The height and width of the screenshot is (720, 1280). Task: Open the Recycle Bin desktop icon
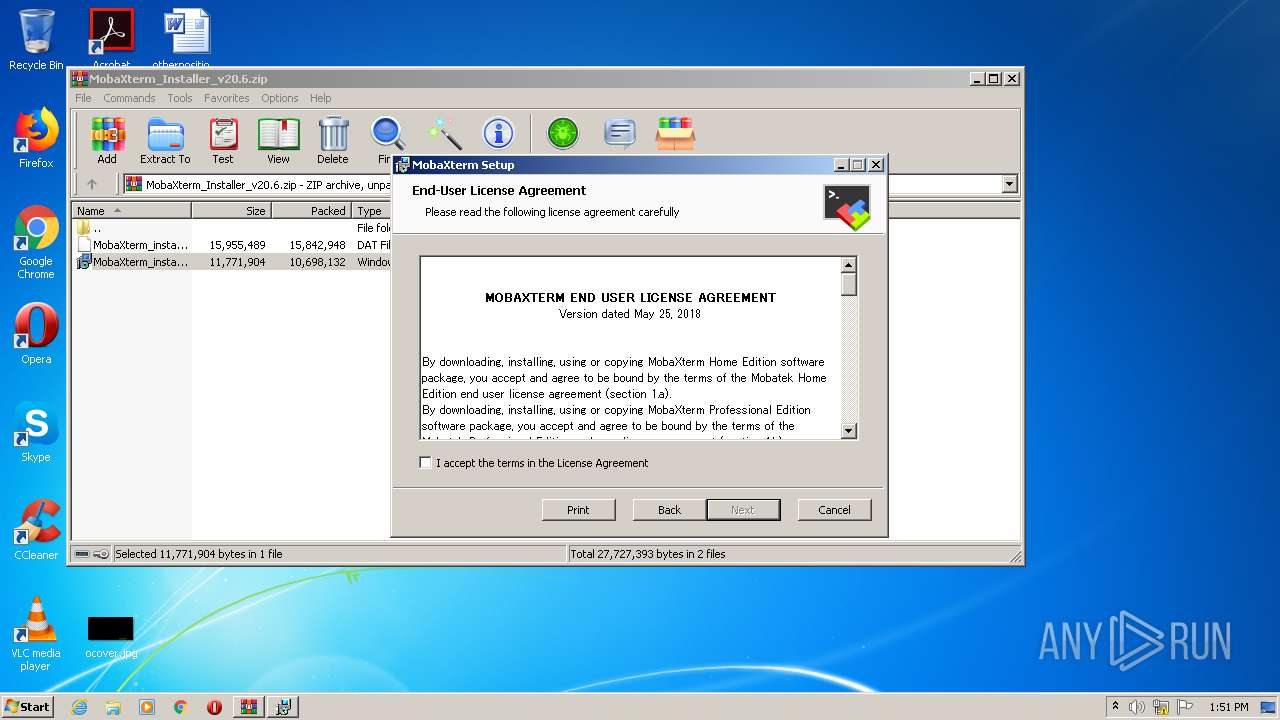(x=36, y=40)
